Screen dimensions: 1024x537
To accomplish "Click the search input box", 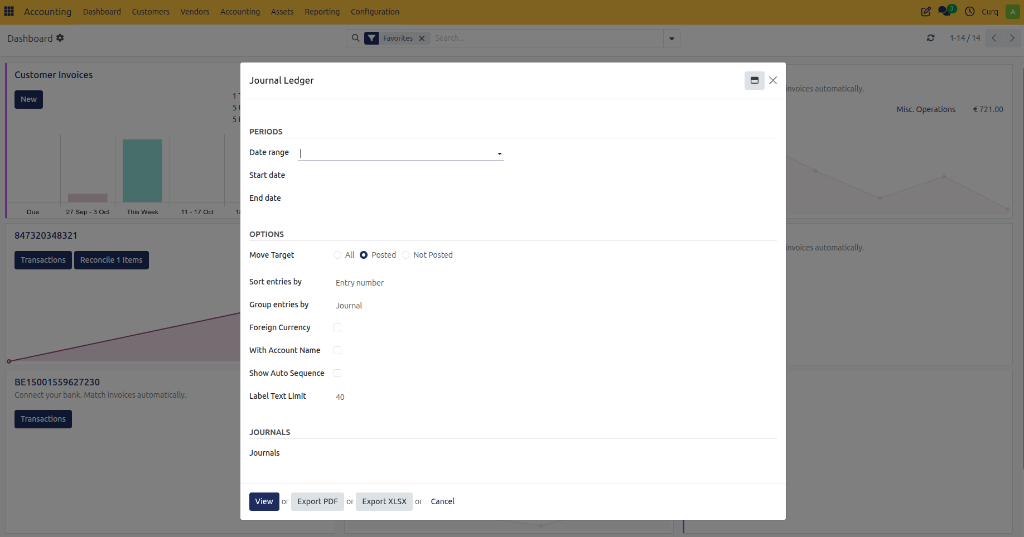I will click(x=547, y=39).
